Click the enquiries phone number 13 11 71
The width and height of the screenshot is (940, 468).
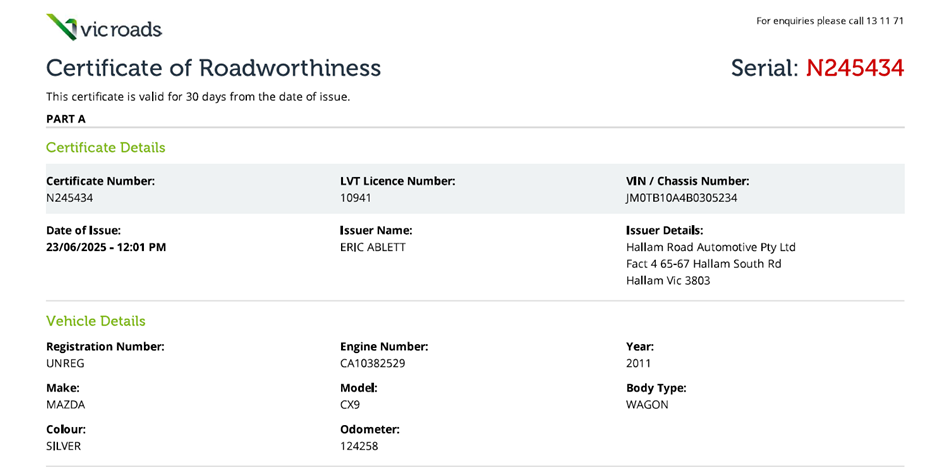(x=884, y=20)
